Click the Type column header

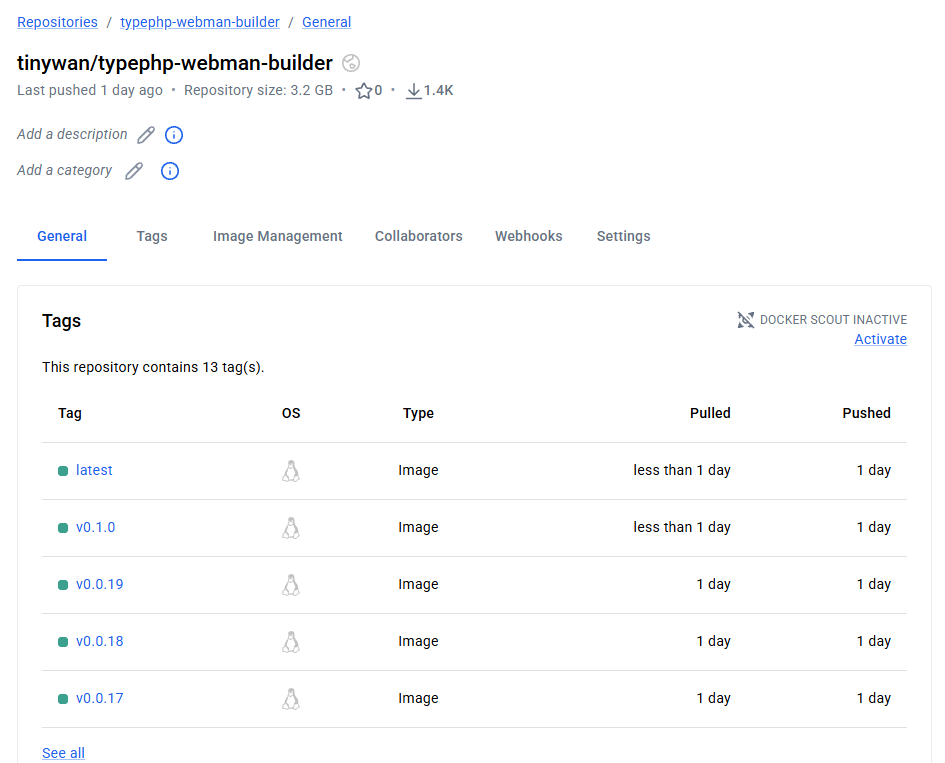(x=418, y=413)
